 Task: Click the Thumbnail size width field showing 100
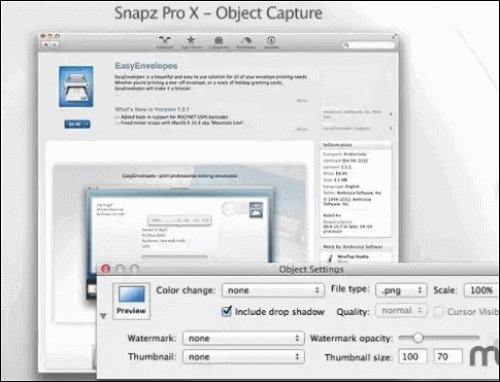coord(413,357)
